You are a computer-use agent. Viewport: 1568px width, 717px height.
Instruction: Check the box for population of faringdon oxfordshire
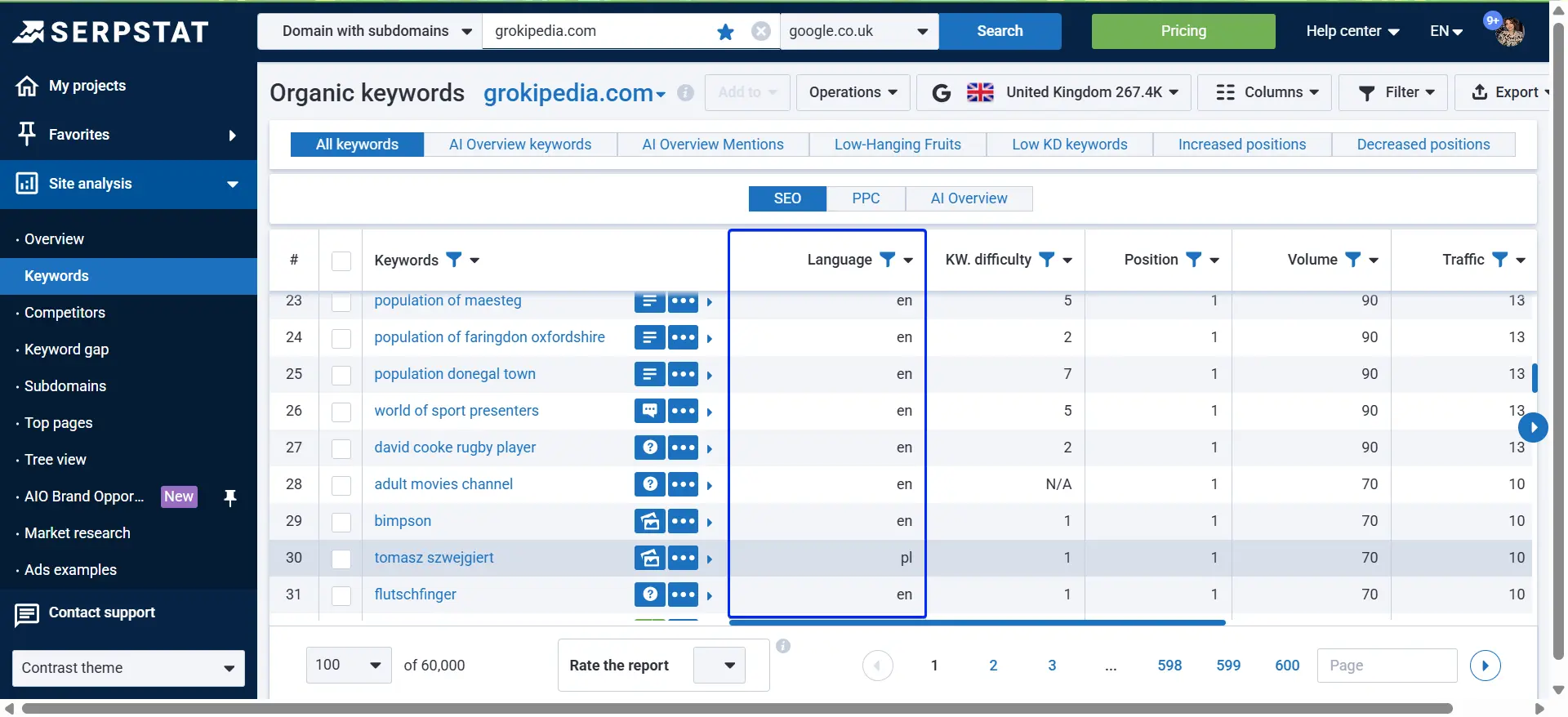pyautogui.click(x=341, y=338)
